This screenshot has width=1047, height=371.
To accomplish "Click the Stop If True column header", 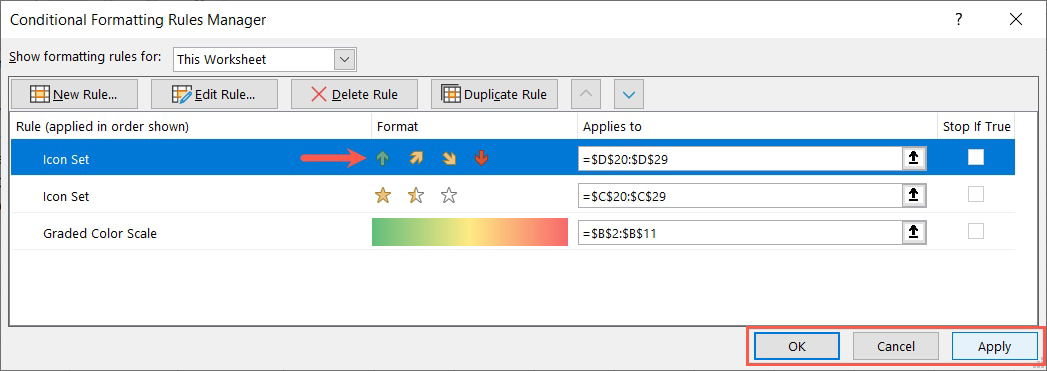I will pos(976,126).
